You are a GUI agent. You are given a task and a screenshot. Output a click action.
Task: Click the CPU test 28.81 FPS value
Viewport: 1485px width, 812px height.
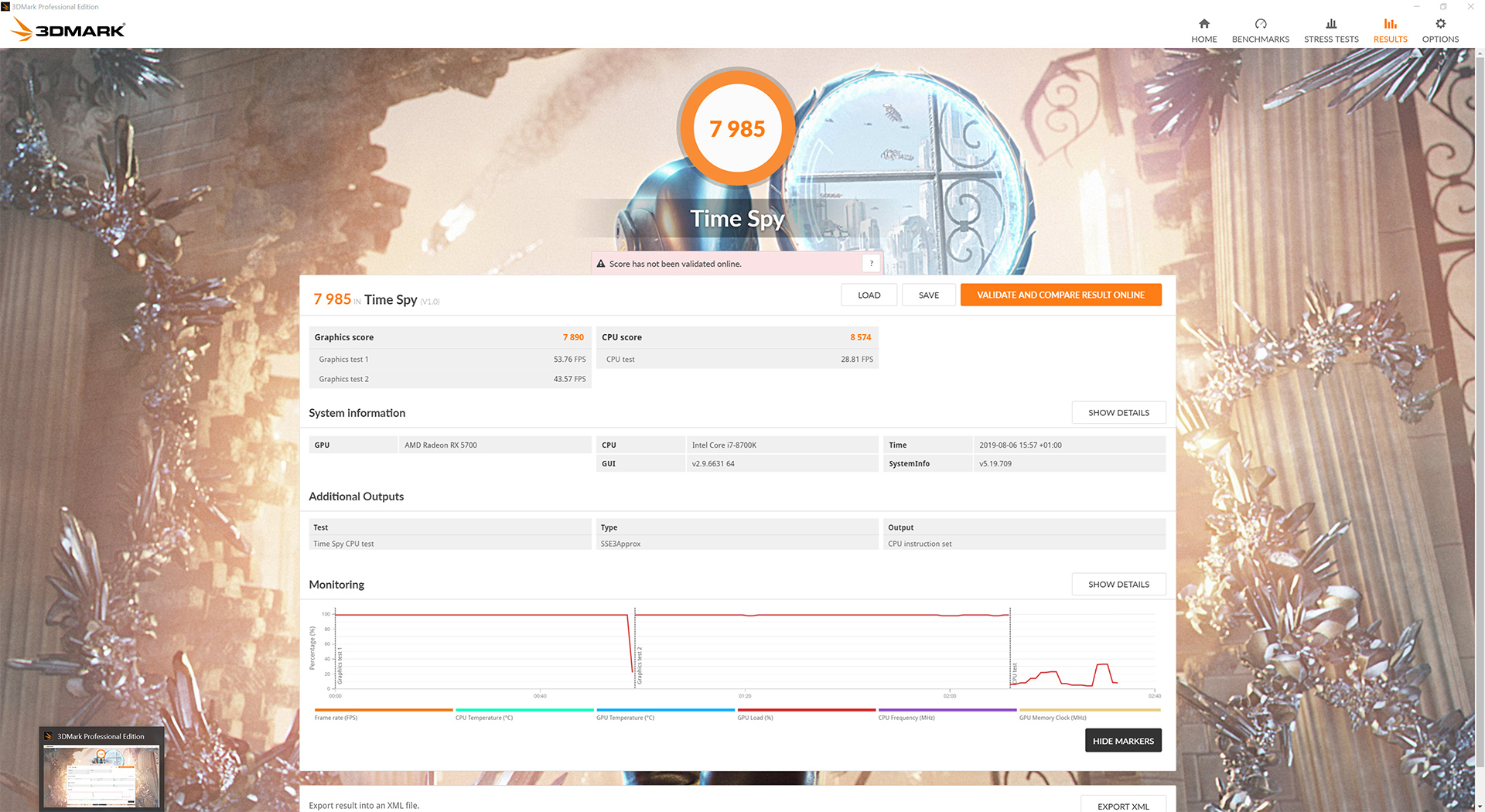tap(857, 360)
